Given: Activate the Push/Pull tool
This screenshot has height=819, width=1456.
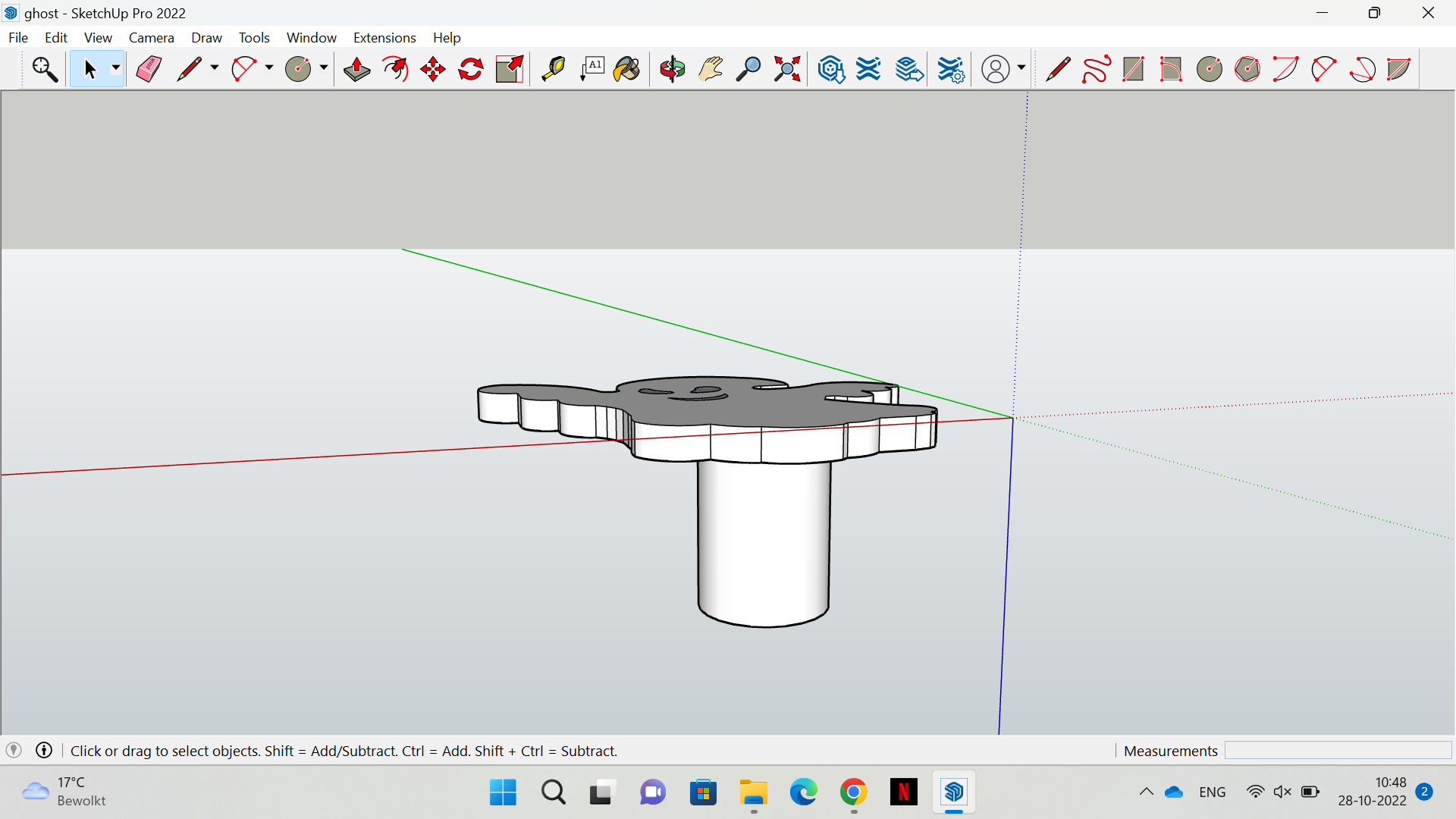Looking at the screenshot, I should click(x=356, y=68).
